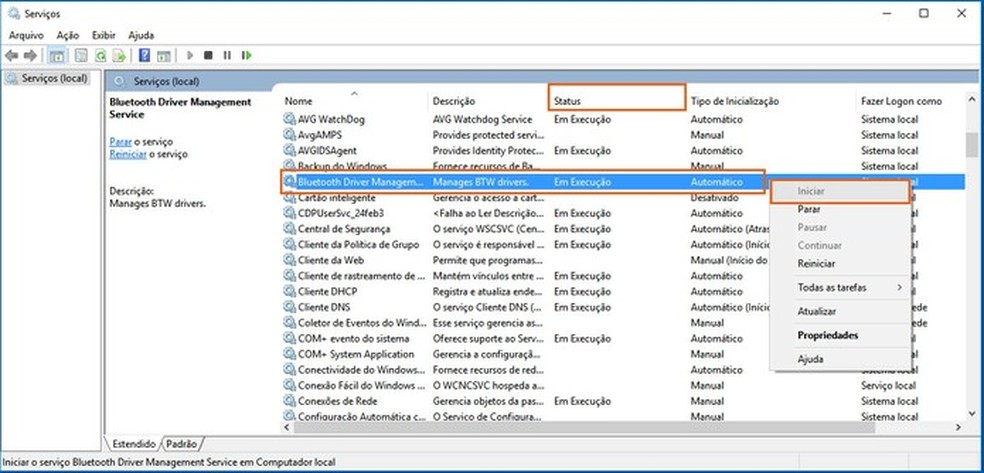The image size is (984, 473).
Task: Select the Conexão Fácil do Windows row
Action: point(622,385)
